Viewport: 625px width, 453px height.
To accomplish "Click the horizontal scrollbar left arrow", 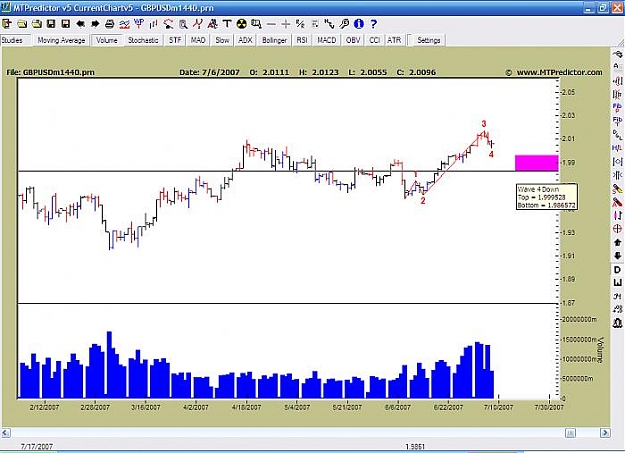I will [6, 433].
